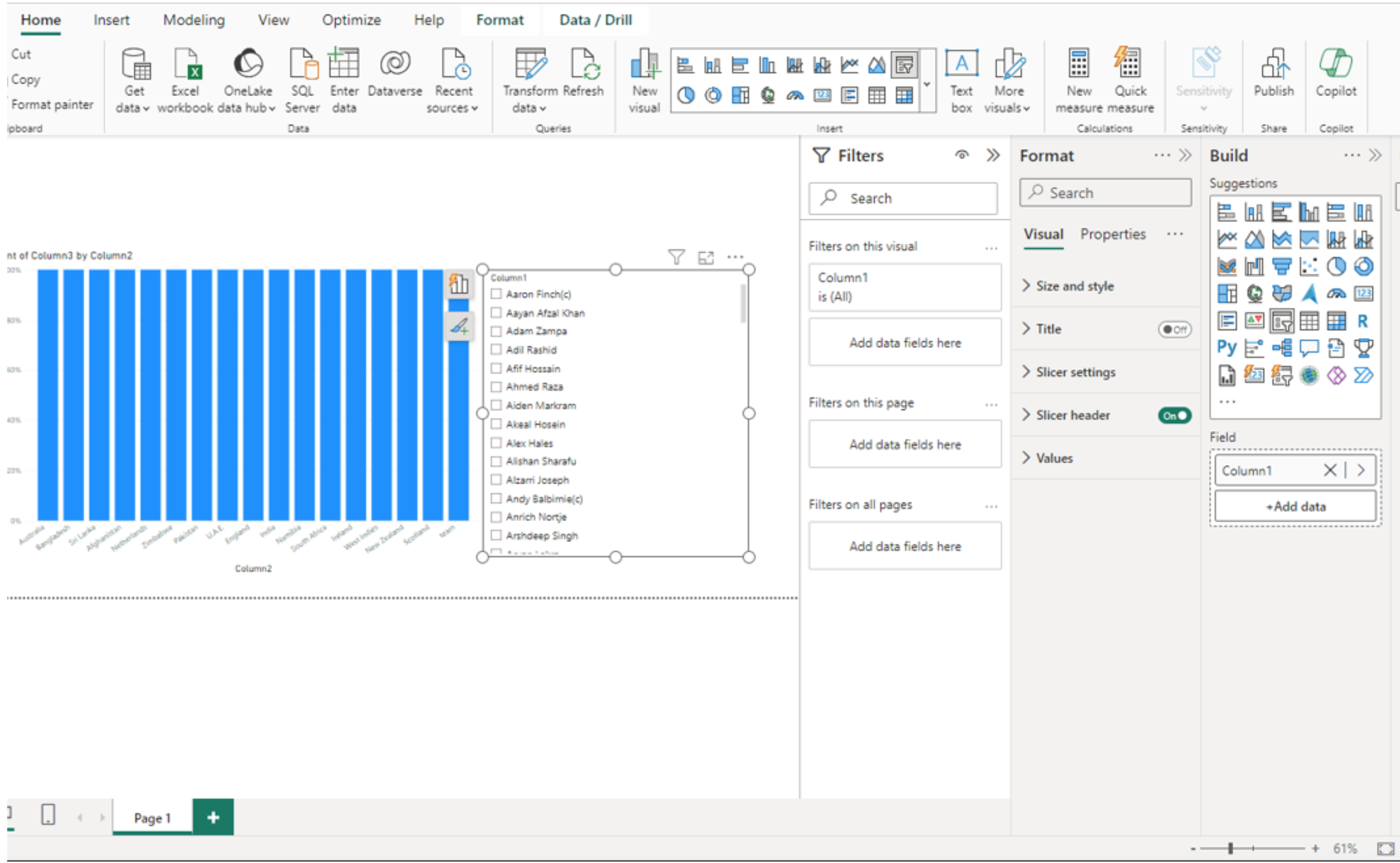1400x863 pixels.
Task: Select Python visual in Build pane
Action: [x=1226, y=348]
